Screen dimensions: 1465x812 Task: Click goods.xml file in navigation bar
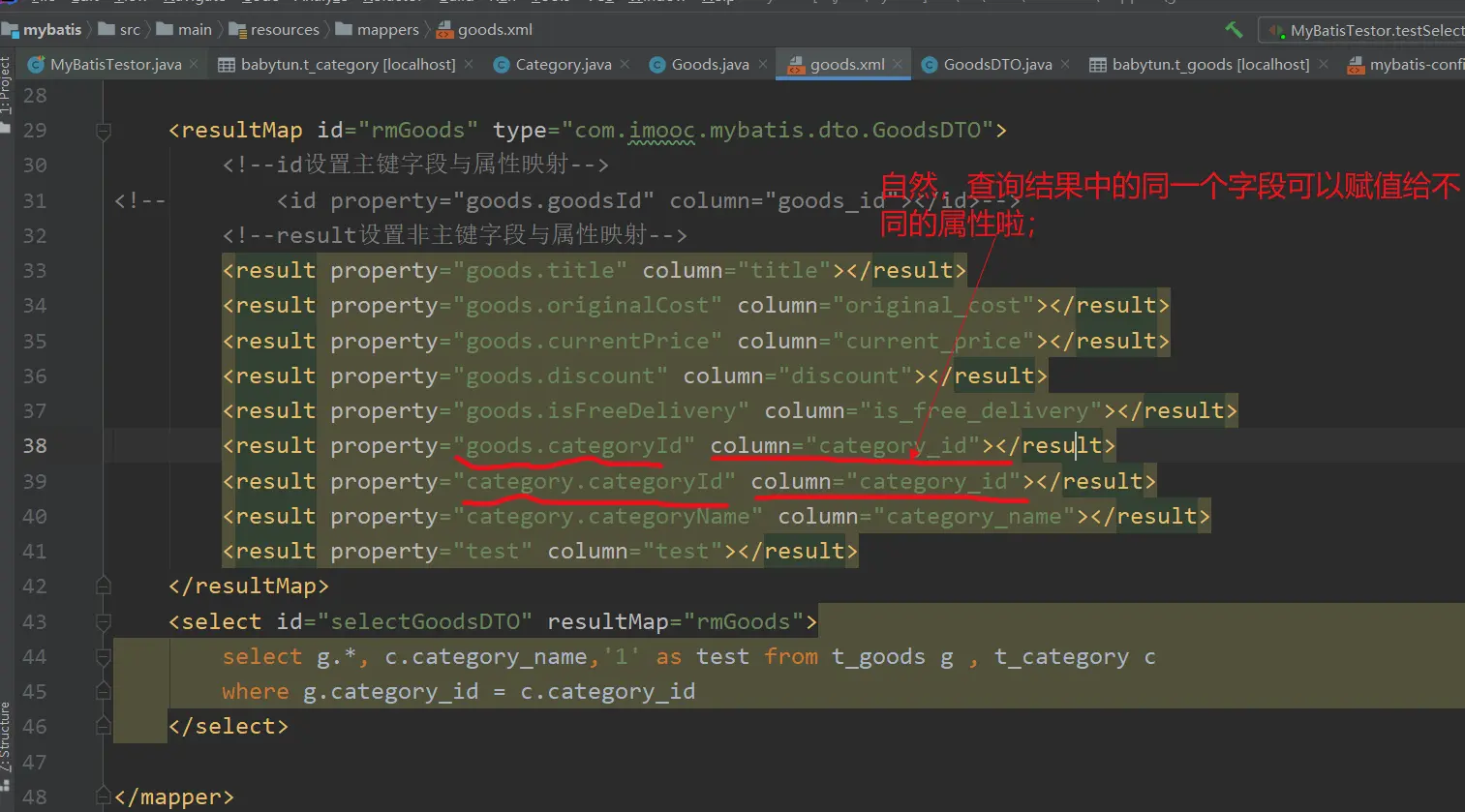(x=494, y=30)
